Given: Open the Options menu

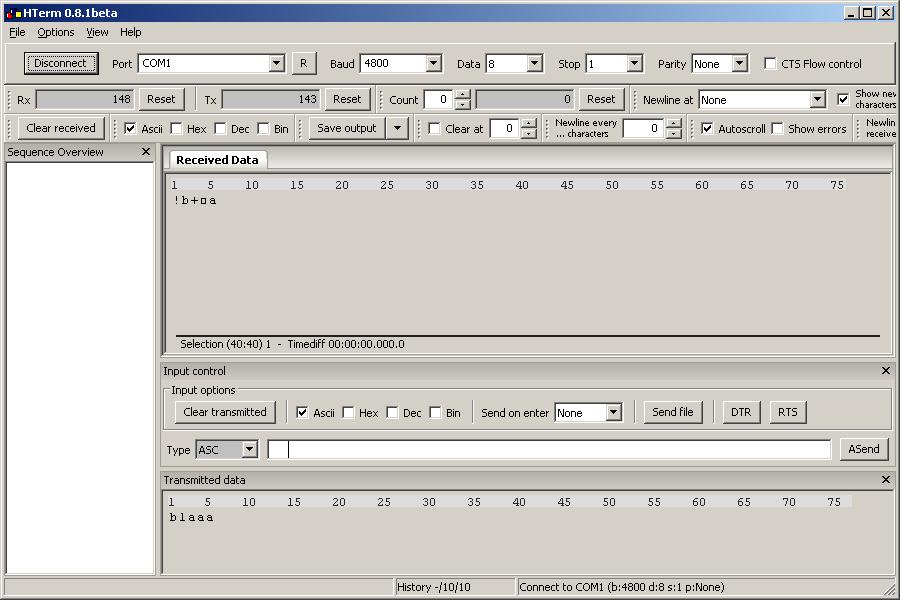Looking at the screenshot, I should [56, 32].
